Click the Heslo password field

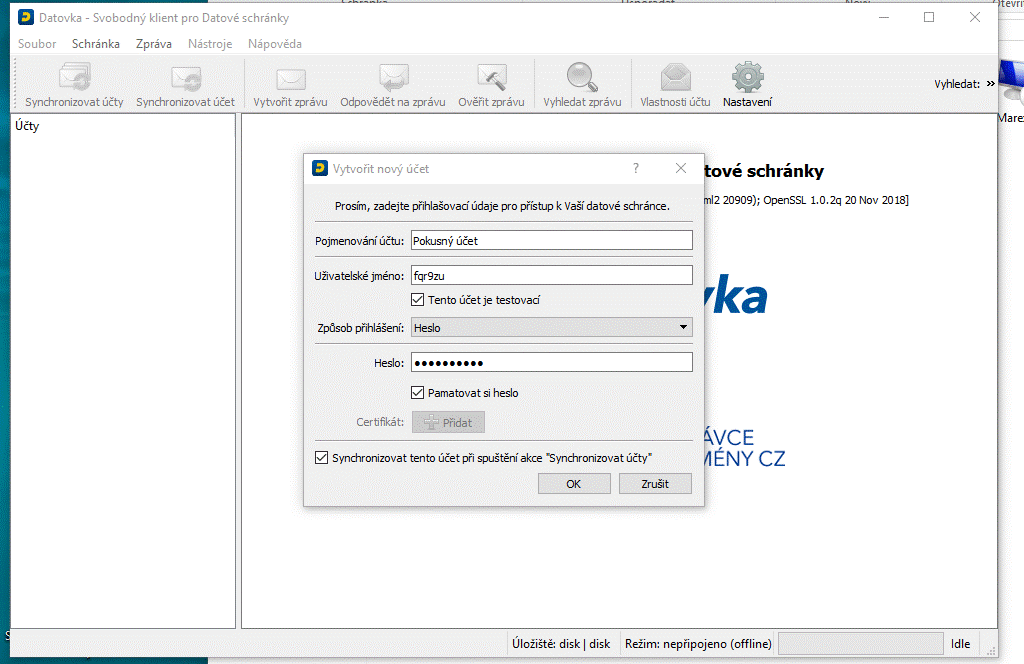(551, 362)
